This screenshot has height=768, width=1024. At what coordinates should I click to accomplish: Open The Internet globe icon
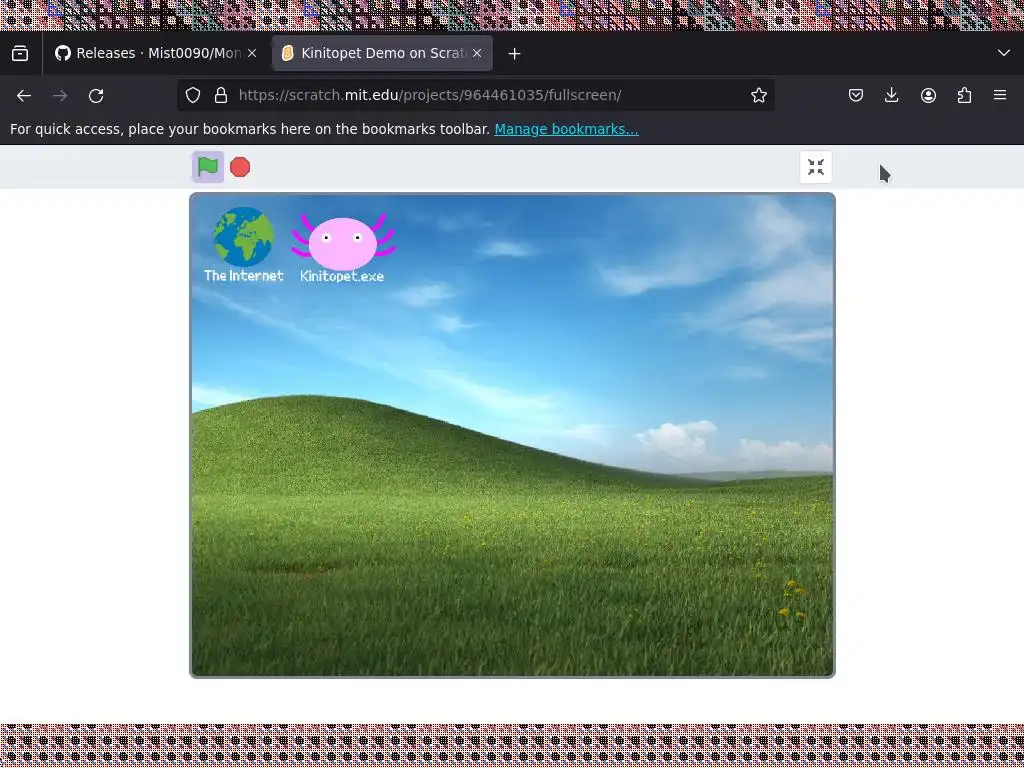(x=244, y=236)
